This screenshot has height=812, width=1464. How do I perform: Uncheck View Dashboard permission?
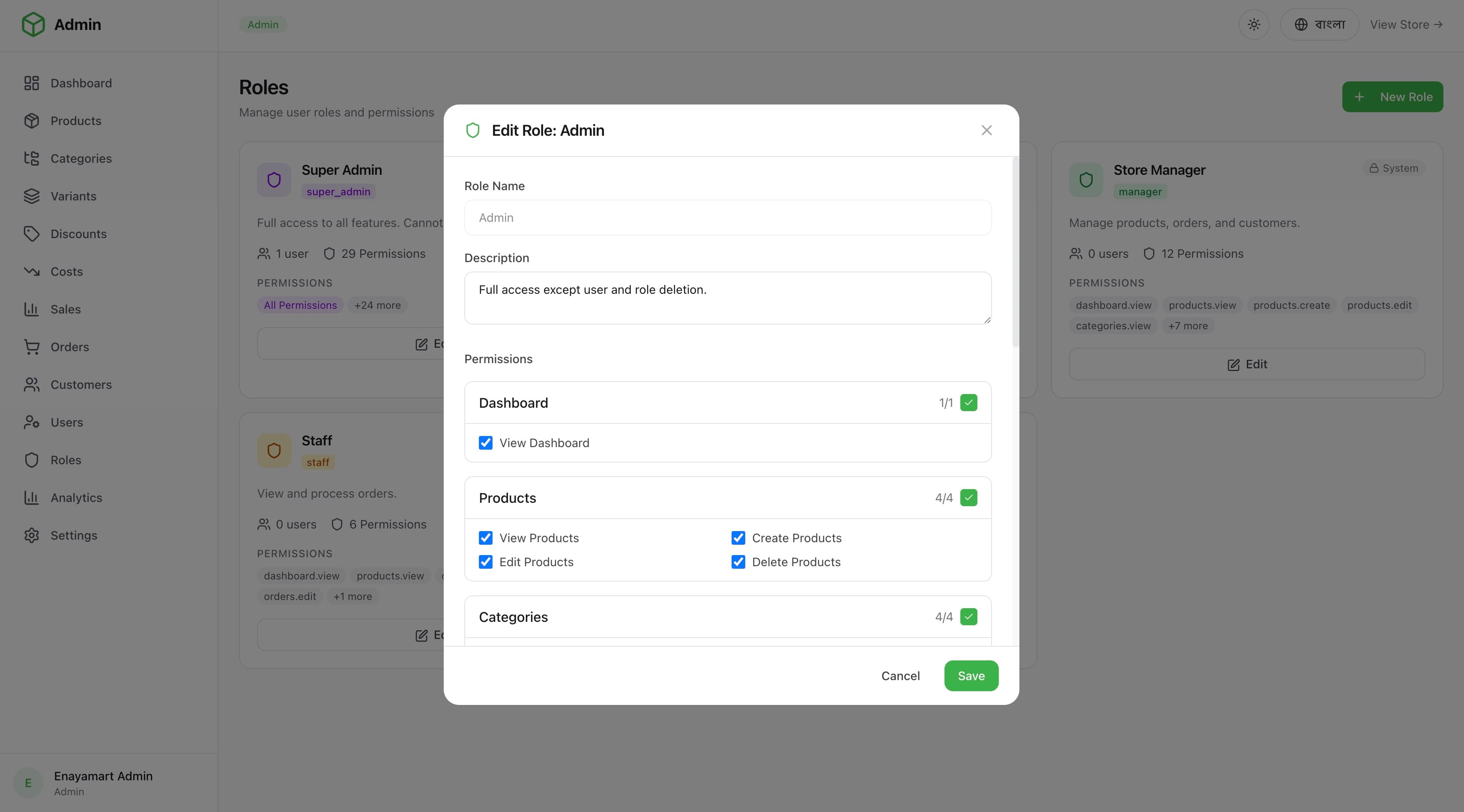tap(485, 443)
